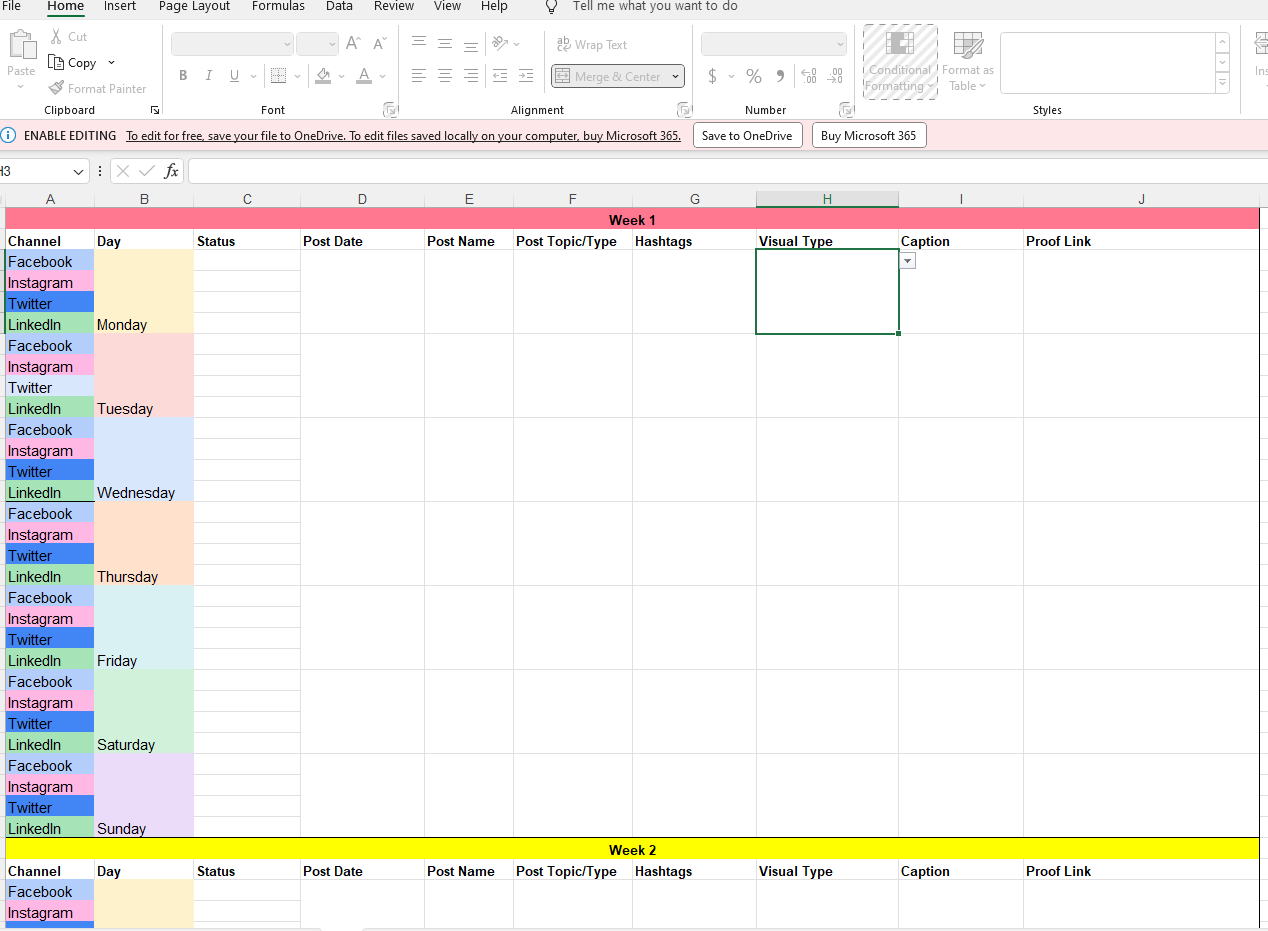Click Top Align icon
The height and width of the screenshot is (931, 1268).
[x=419, y=44]
